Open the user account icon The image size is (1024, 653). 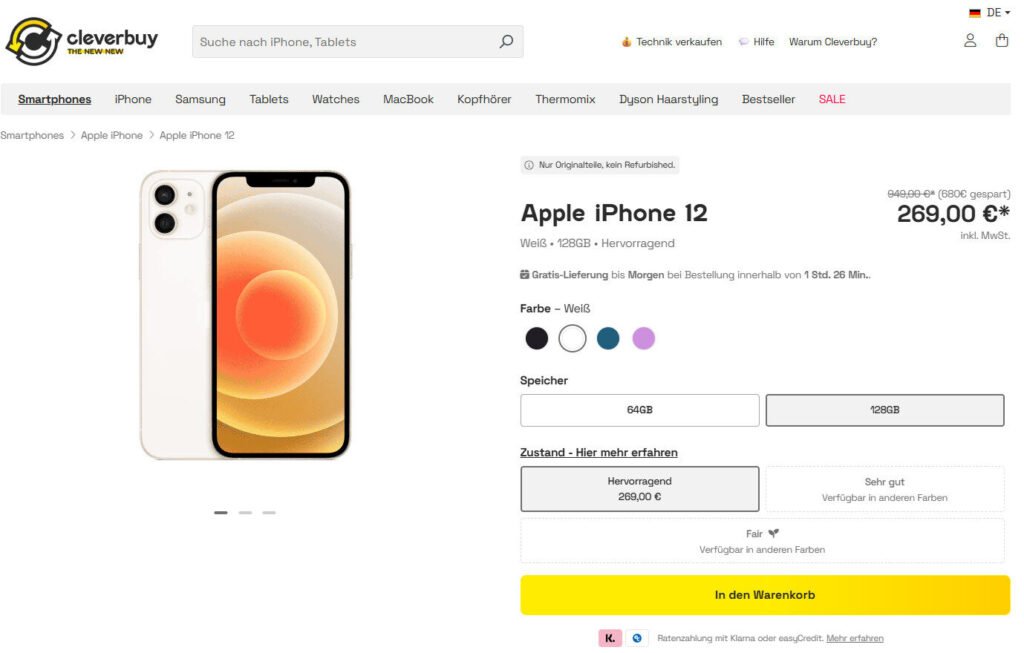pyautogui.click(x=970, y=41)
